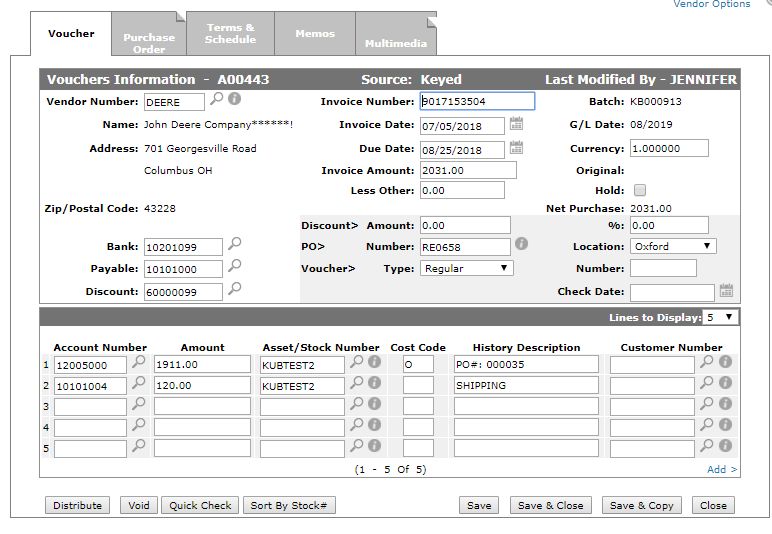This screenshot has width=772, height=534.
Task: Open the Lines to Display dropdown
Action: click(720, 317)
